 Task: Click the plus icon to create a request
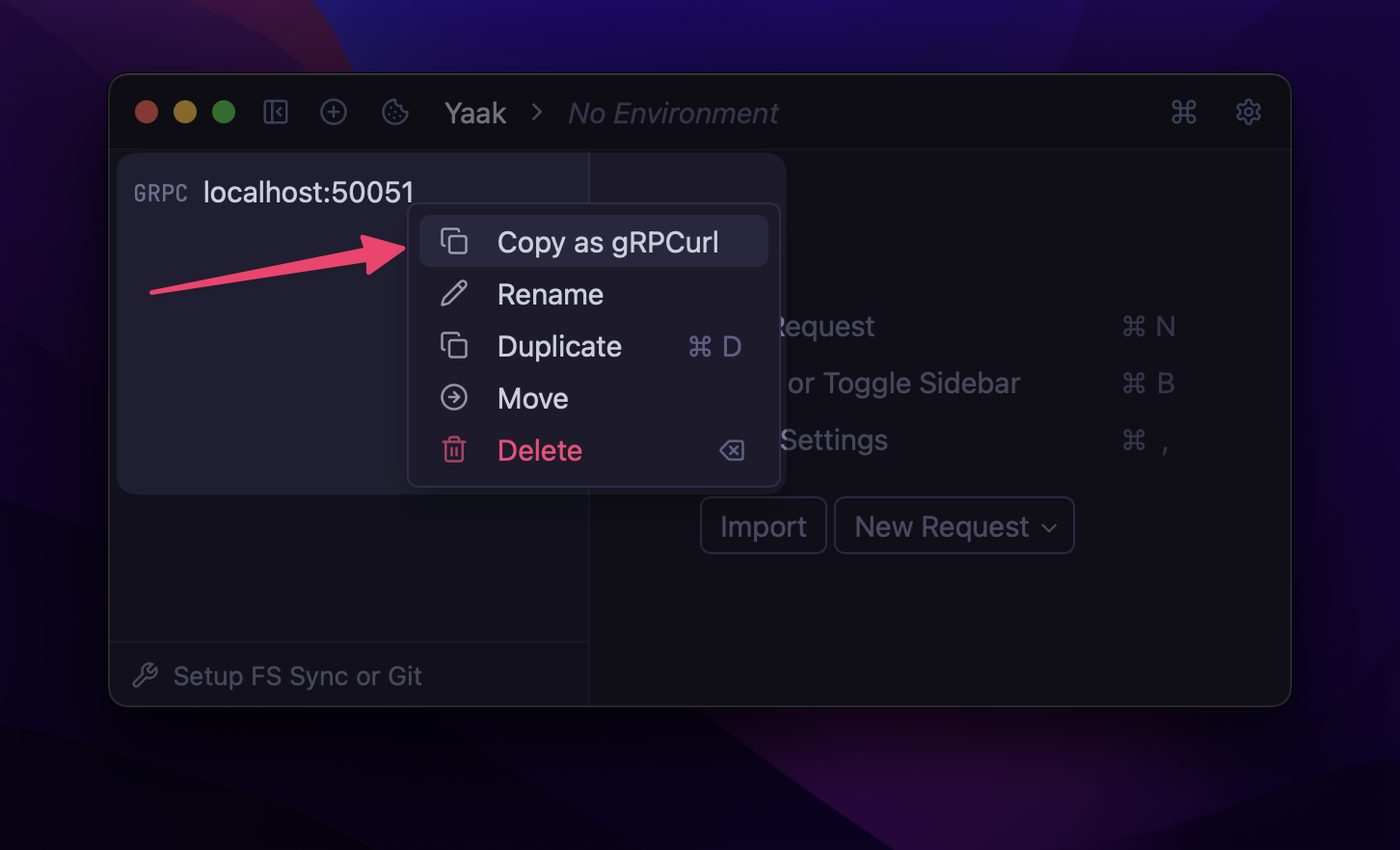pos(334,112)
